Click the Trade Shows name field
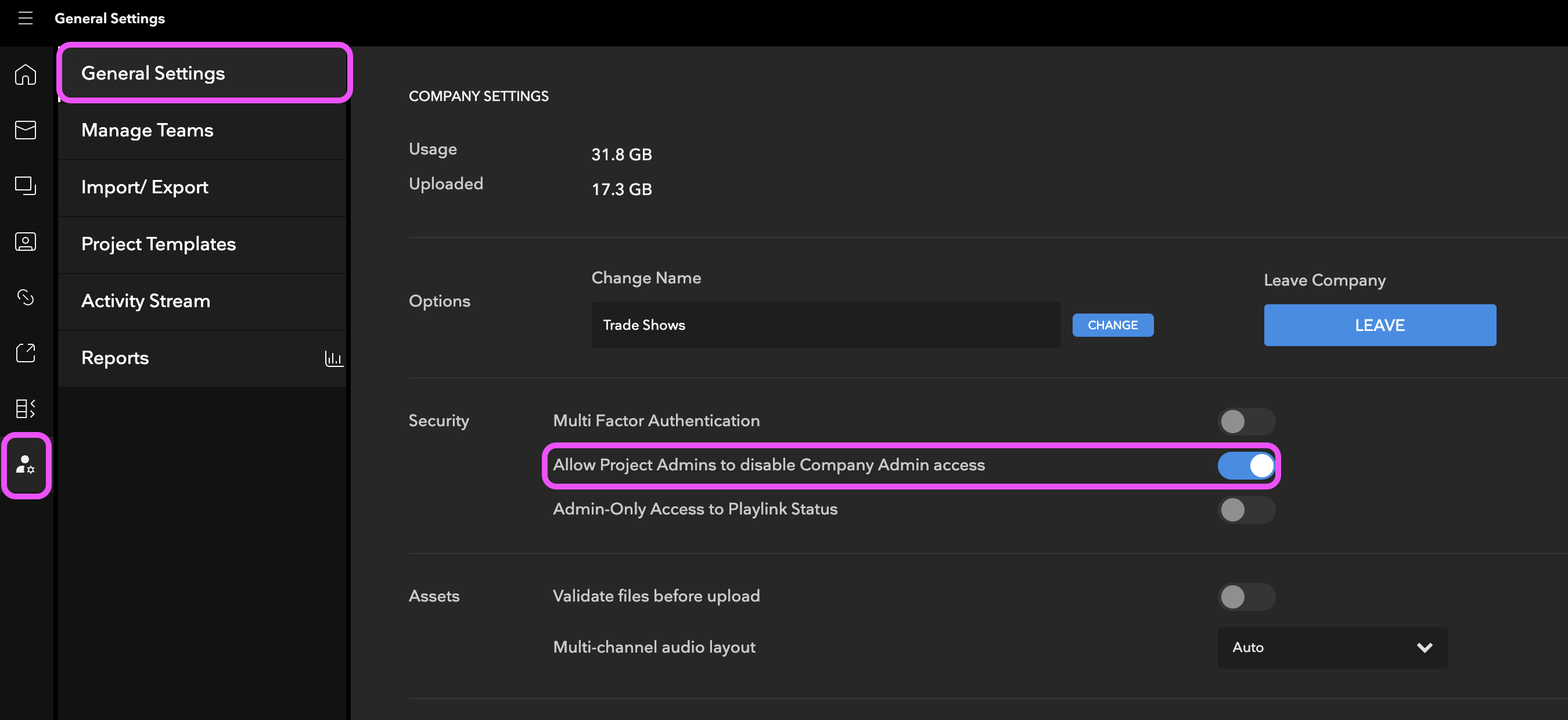Screen dimensions: 1568x720 point(825,325)
